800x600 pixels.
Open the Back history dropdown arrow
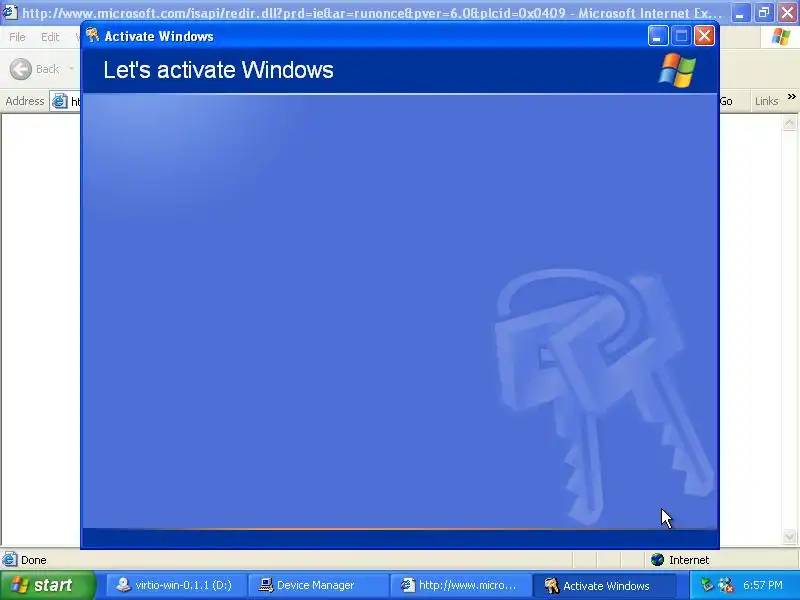pos(71,69)
